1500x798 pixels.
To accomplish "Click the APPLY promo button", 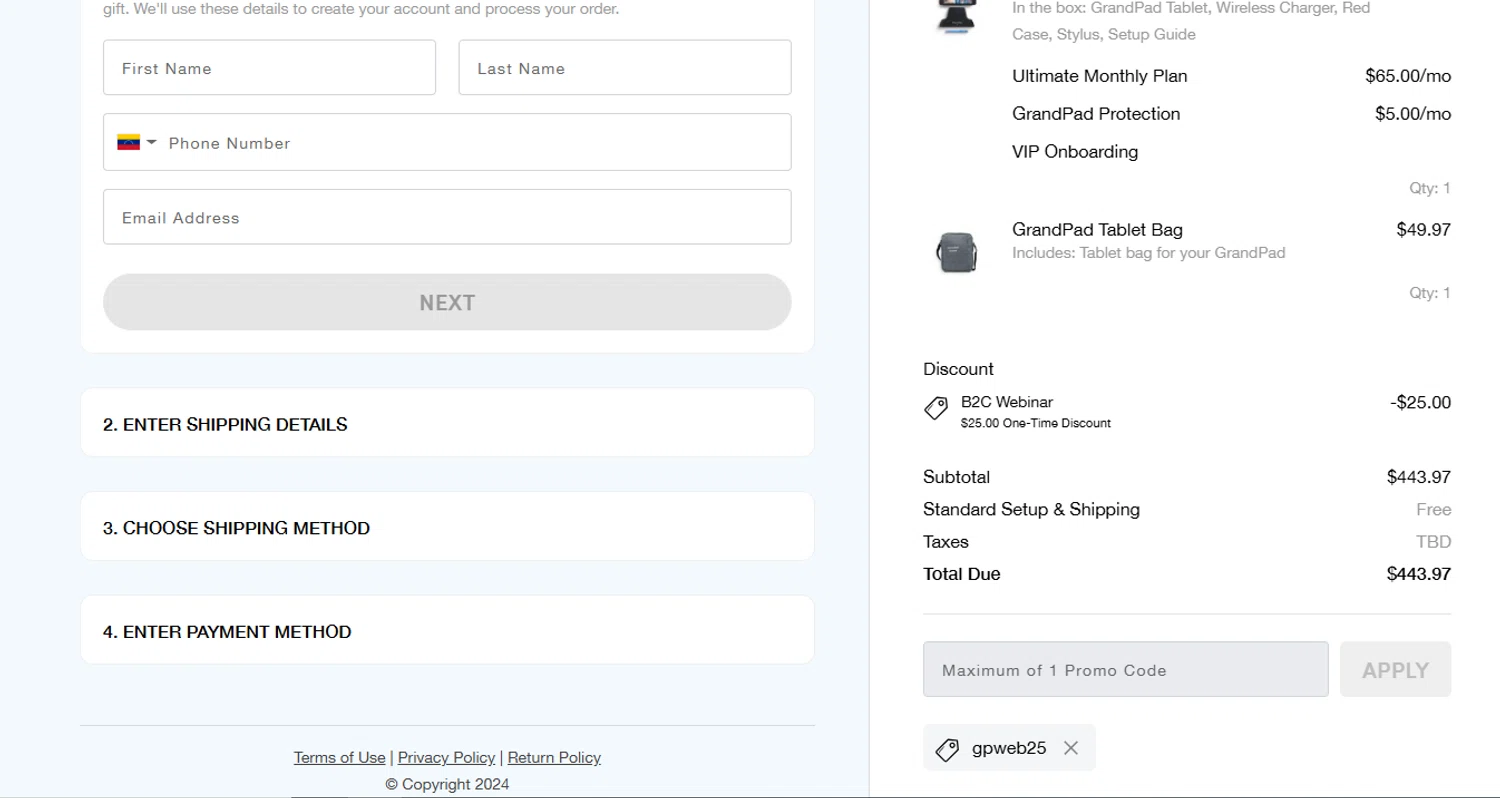I will coord(1395,670).
